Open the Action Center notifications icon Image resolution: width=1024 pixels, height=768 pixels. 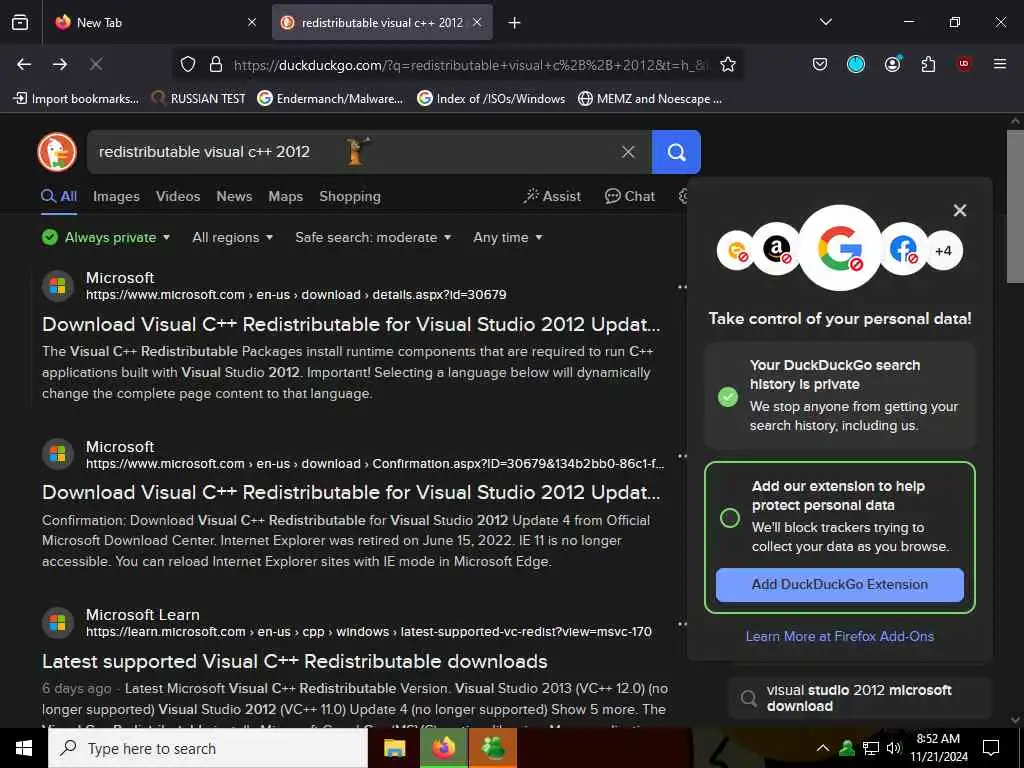pos(991,748)
